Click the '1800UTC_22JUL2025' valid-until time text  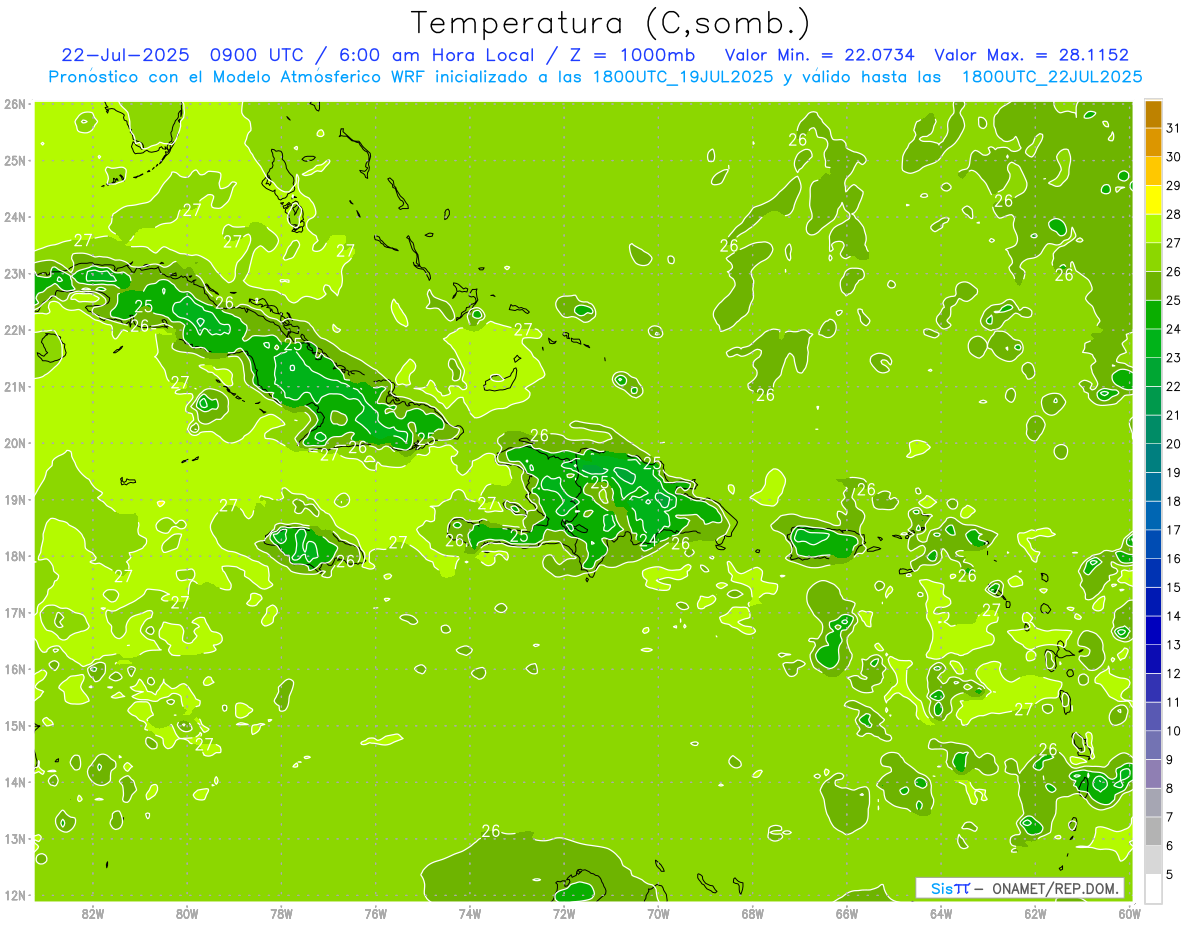point(1052,76)
